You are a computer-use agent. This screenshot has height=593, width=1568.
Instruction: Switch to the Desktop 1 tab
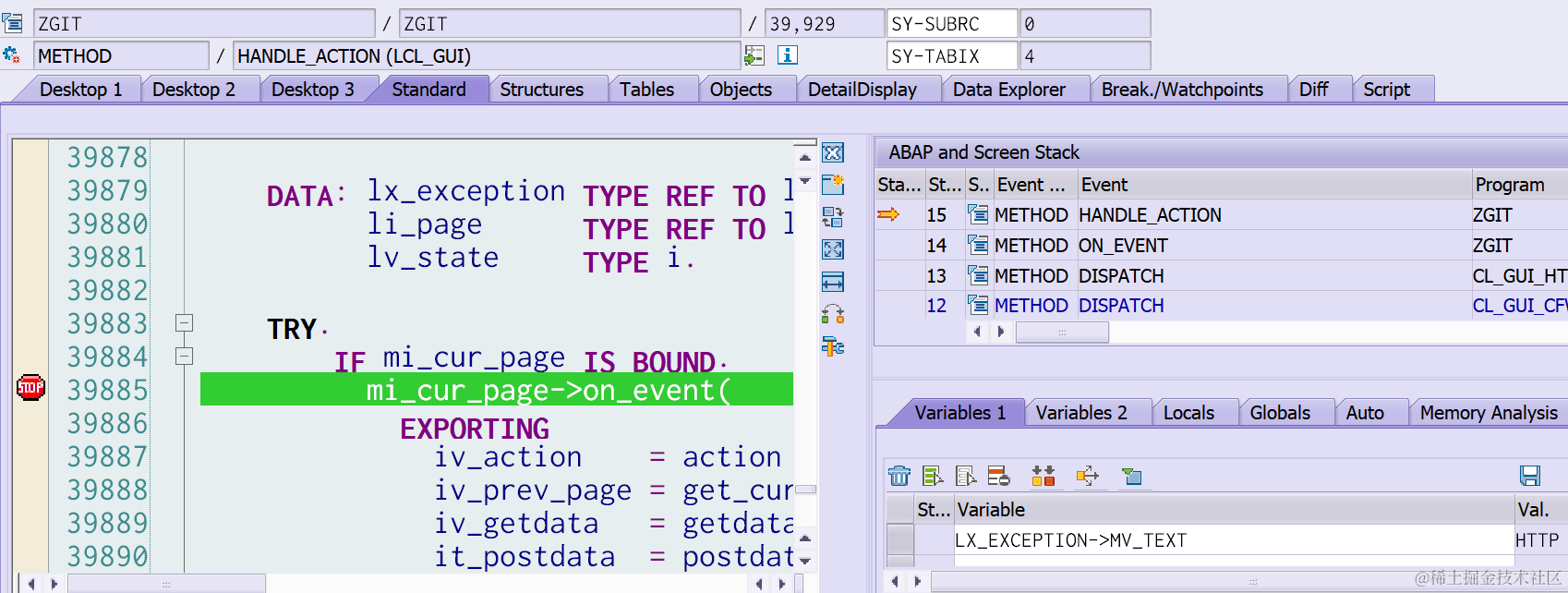(80, 90)
